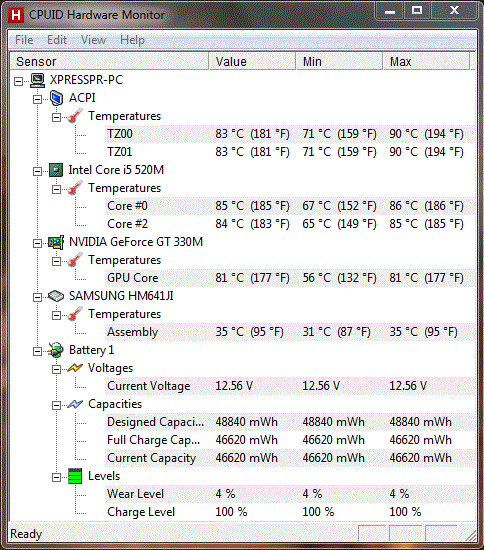Click the XPRESSPR-PC computer icon
484x550 pixels.
(x=37, y=80)
